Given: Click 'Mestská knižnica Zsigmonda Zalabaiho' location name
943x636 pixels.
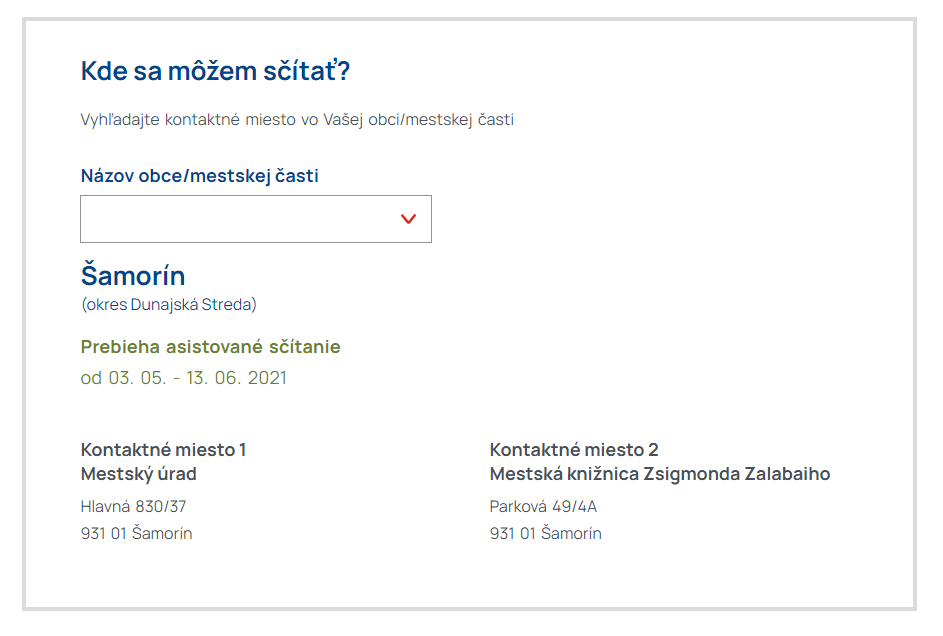Looking at the screenshot, I should pos(659,474).
